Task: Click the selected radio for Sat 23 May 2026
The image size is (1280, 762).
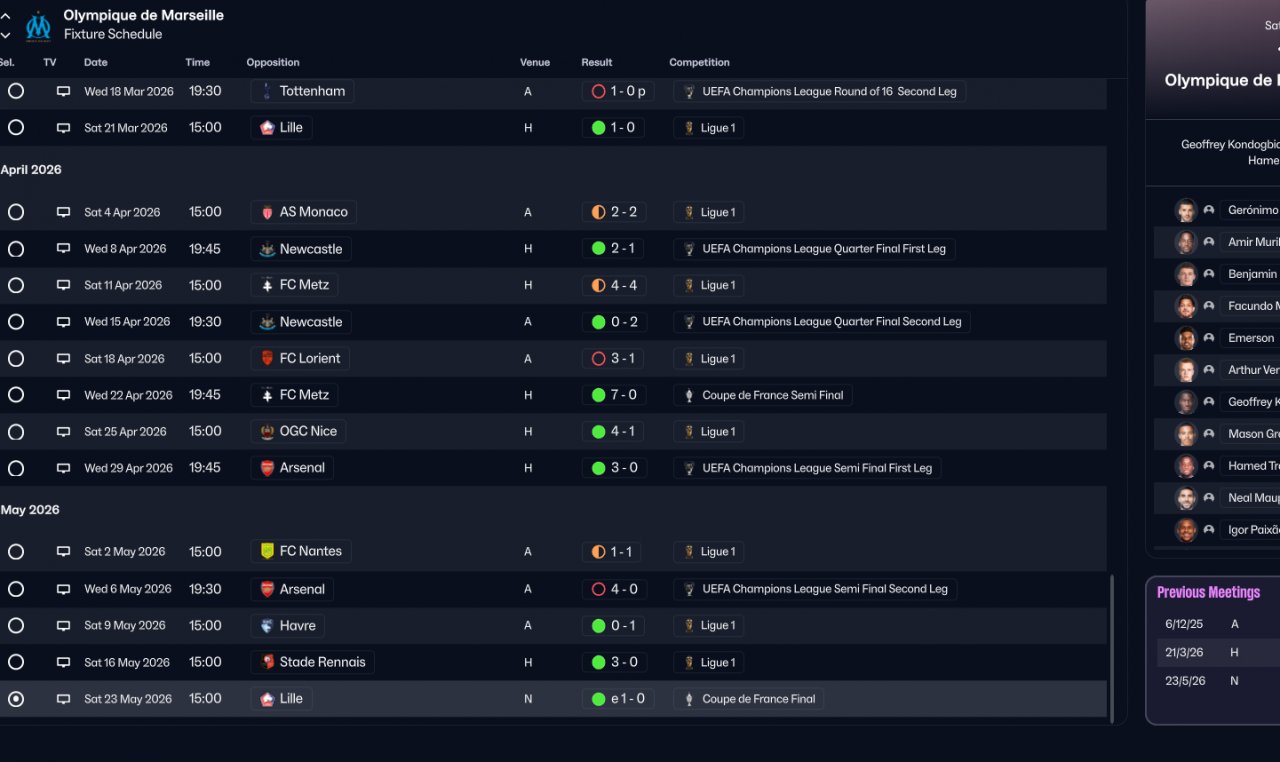Action: (16, 699)
